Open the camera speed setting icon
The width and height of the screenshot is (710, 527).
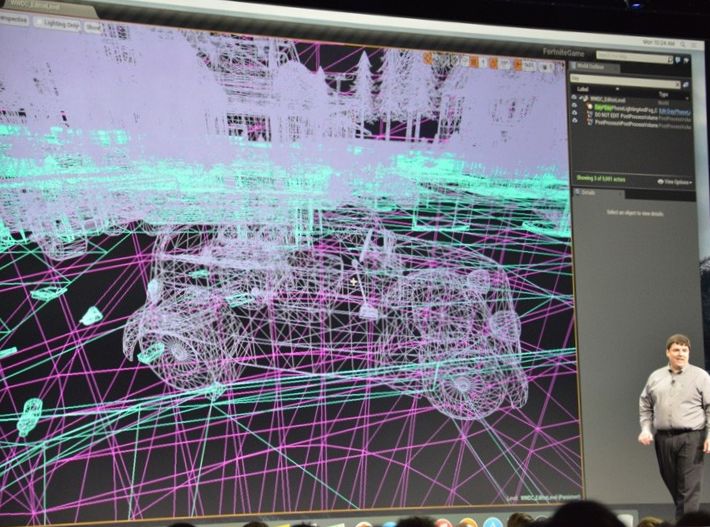tap(546, 67)
